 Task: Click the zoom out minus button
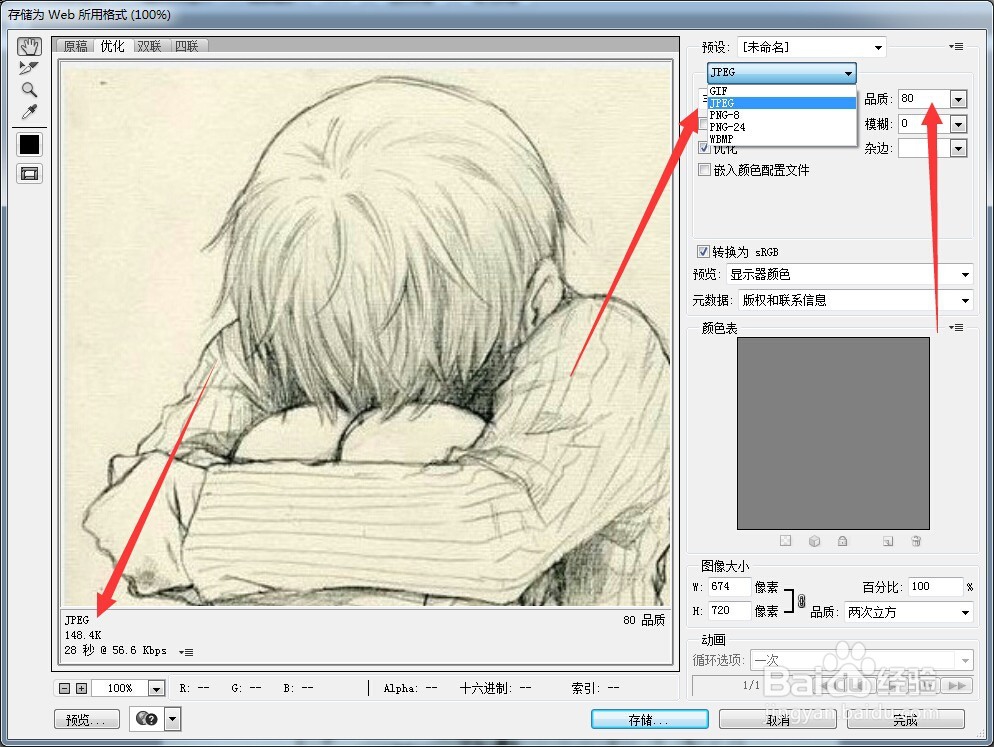click(x=65, y=688)
